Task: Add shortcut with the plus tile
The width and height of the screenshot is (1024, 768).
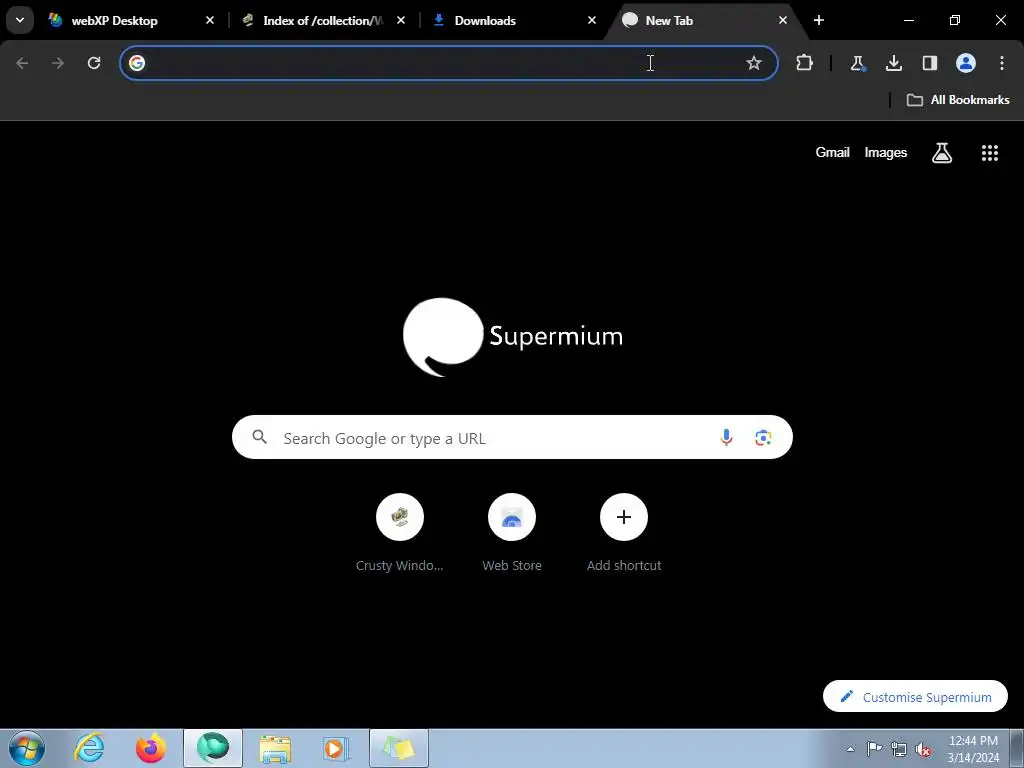Action: [624, 533]
